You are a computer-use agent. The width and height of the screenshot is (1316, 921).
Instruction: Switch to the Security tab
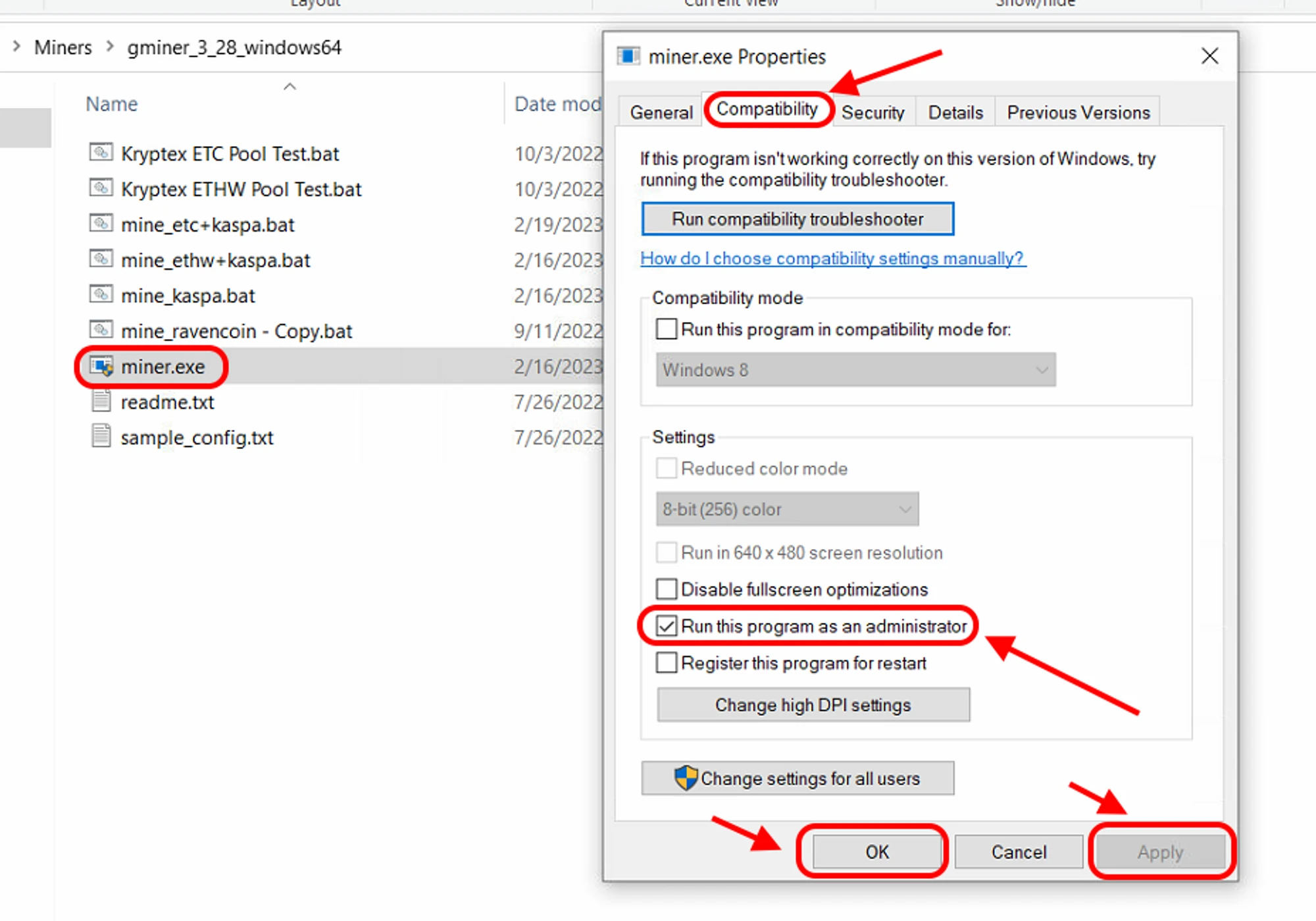click(873, 113)
